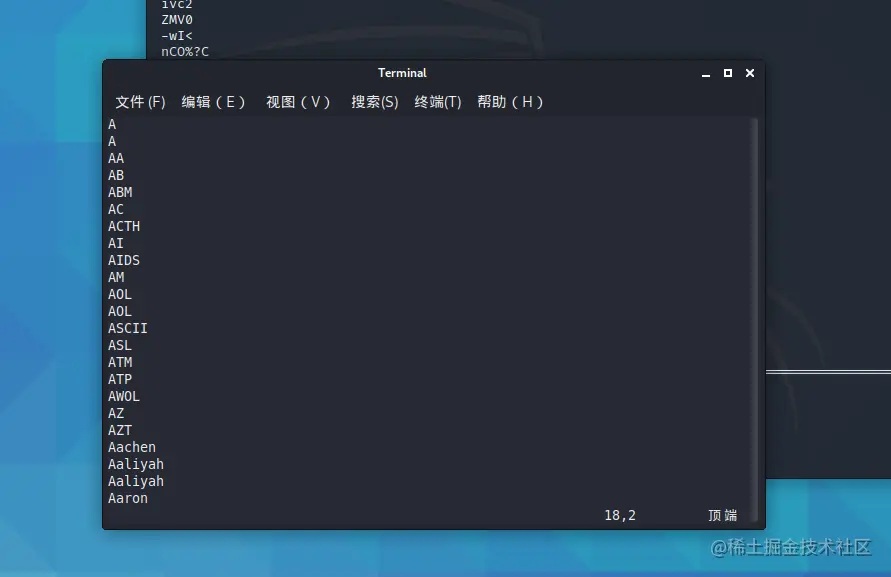The width and height of the screenshot is (891, 577).
Task: Click the line reading ASL
Action: [120, 345]
